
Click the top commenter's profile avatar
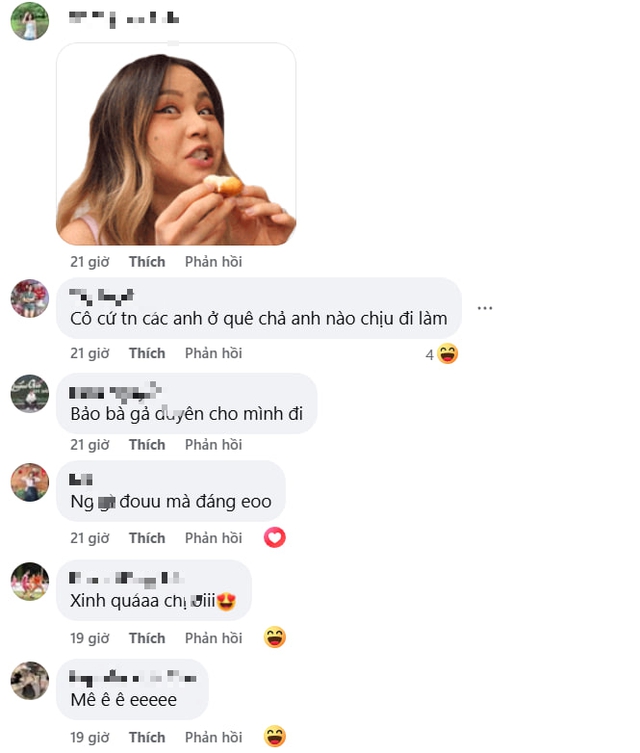30,21
